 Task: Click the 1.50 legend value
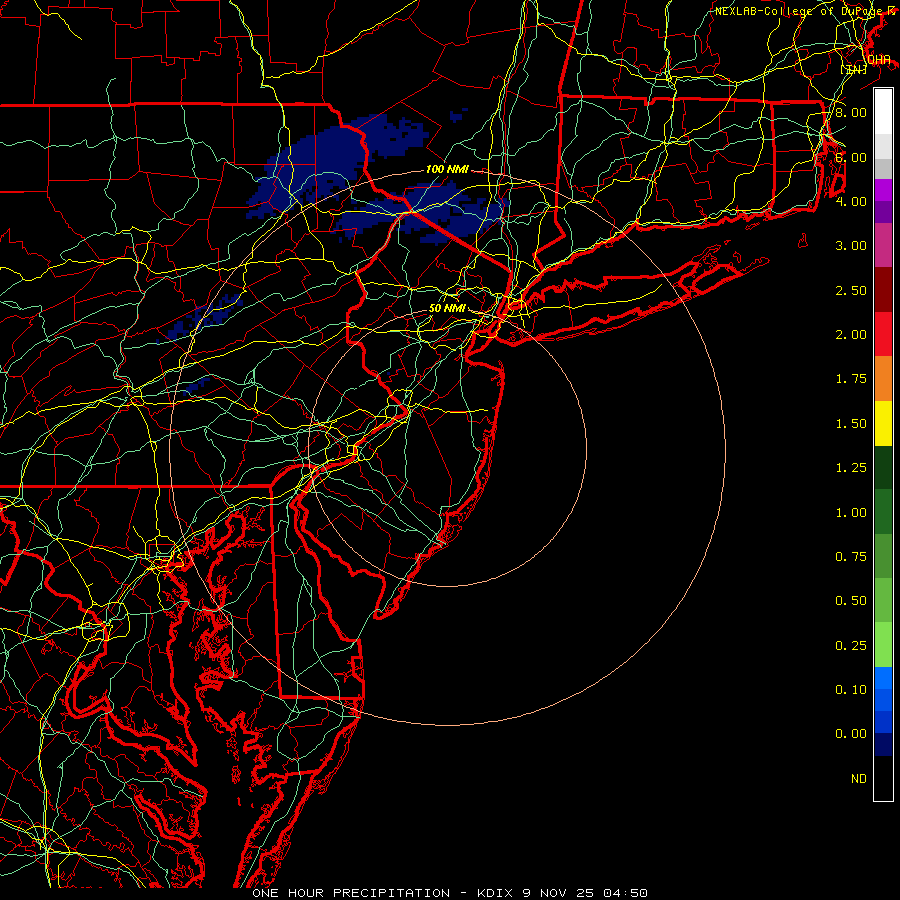point(851,424)
